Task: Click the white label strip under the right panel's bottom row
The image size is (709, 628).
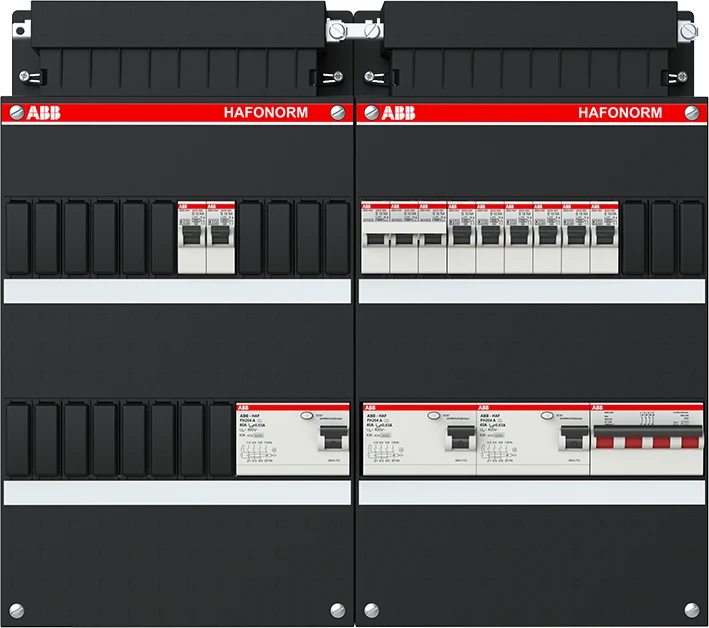Action: click(x=531, y=491)
